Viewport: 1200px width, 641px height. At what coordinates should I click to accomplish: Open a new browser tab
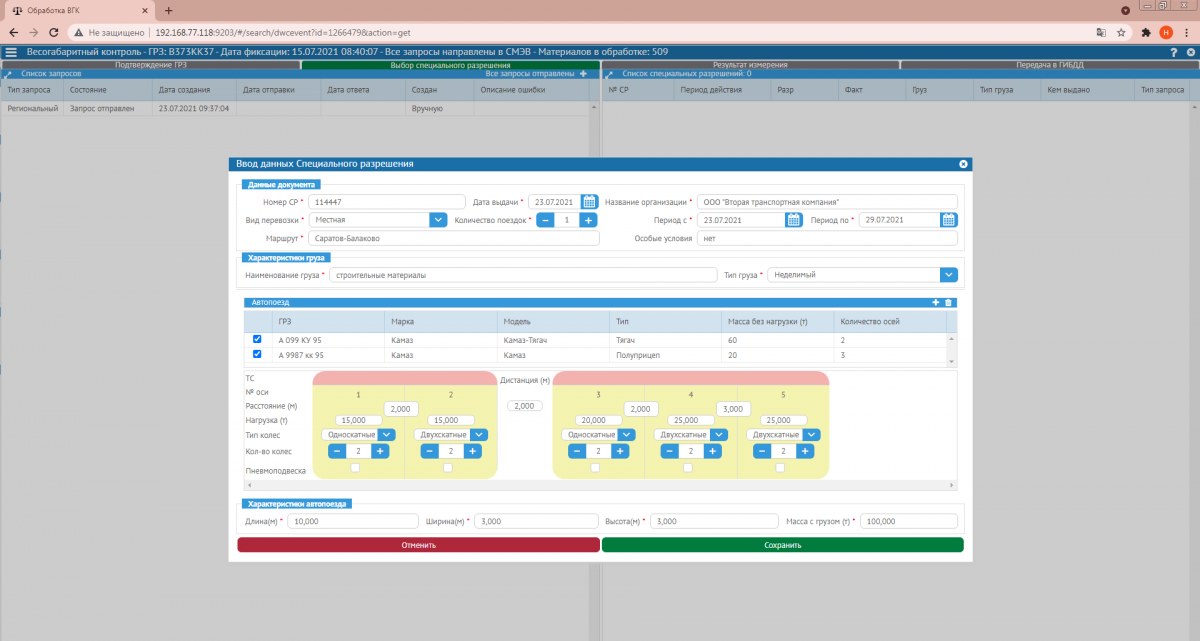pyautogui.click(x=168, y=10)
